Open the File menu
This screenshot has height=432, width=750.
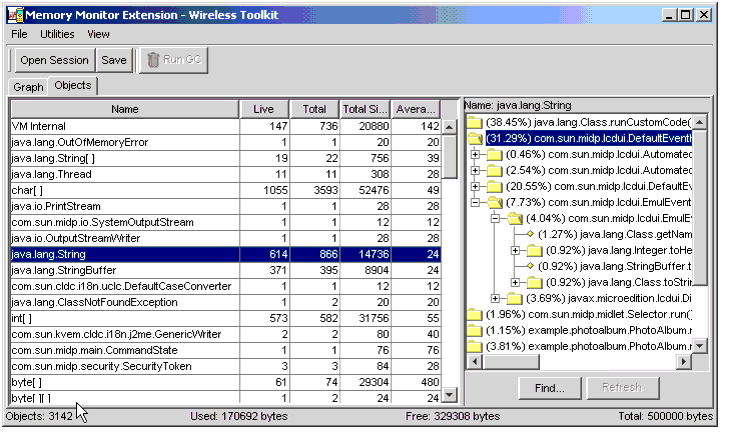click(x=19, y=34)
